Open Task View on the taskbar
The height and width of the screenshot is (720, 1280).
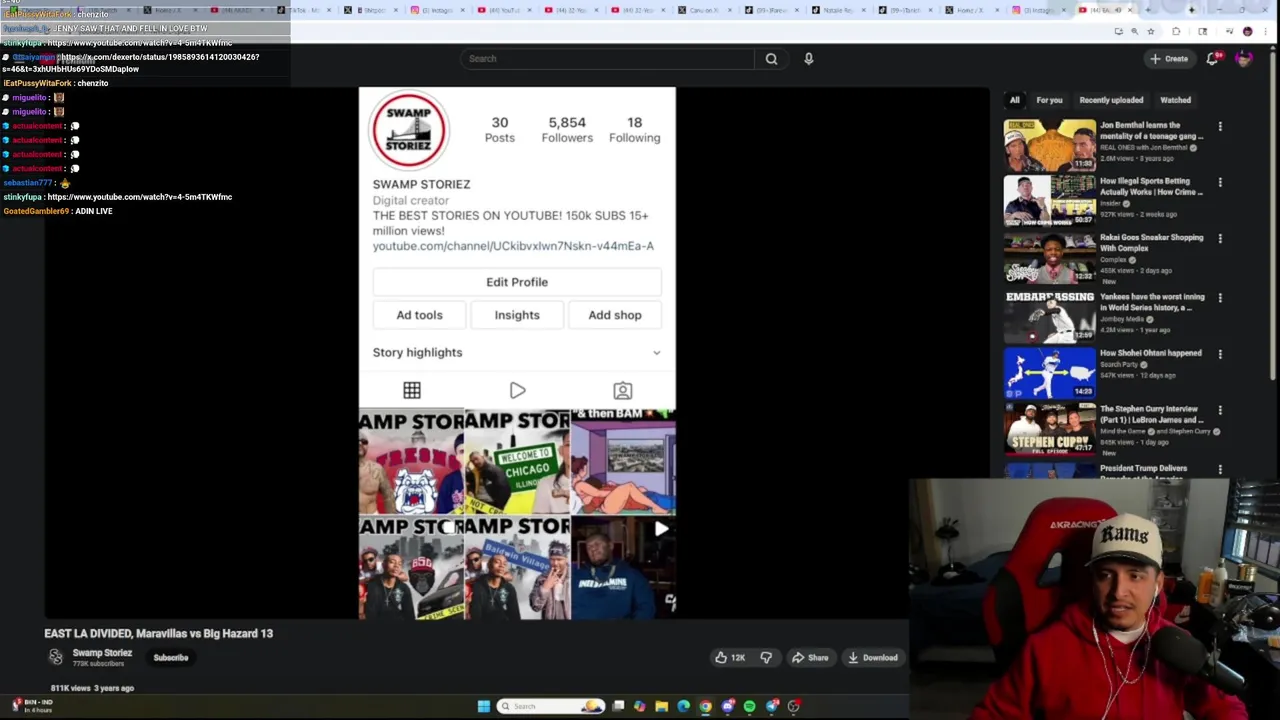coord(618,706)
